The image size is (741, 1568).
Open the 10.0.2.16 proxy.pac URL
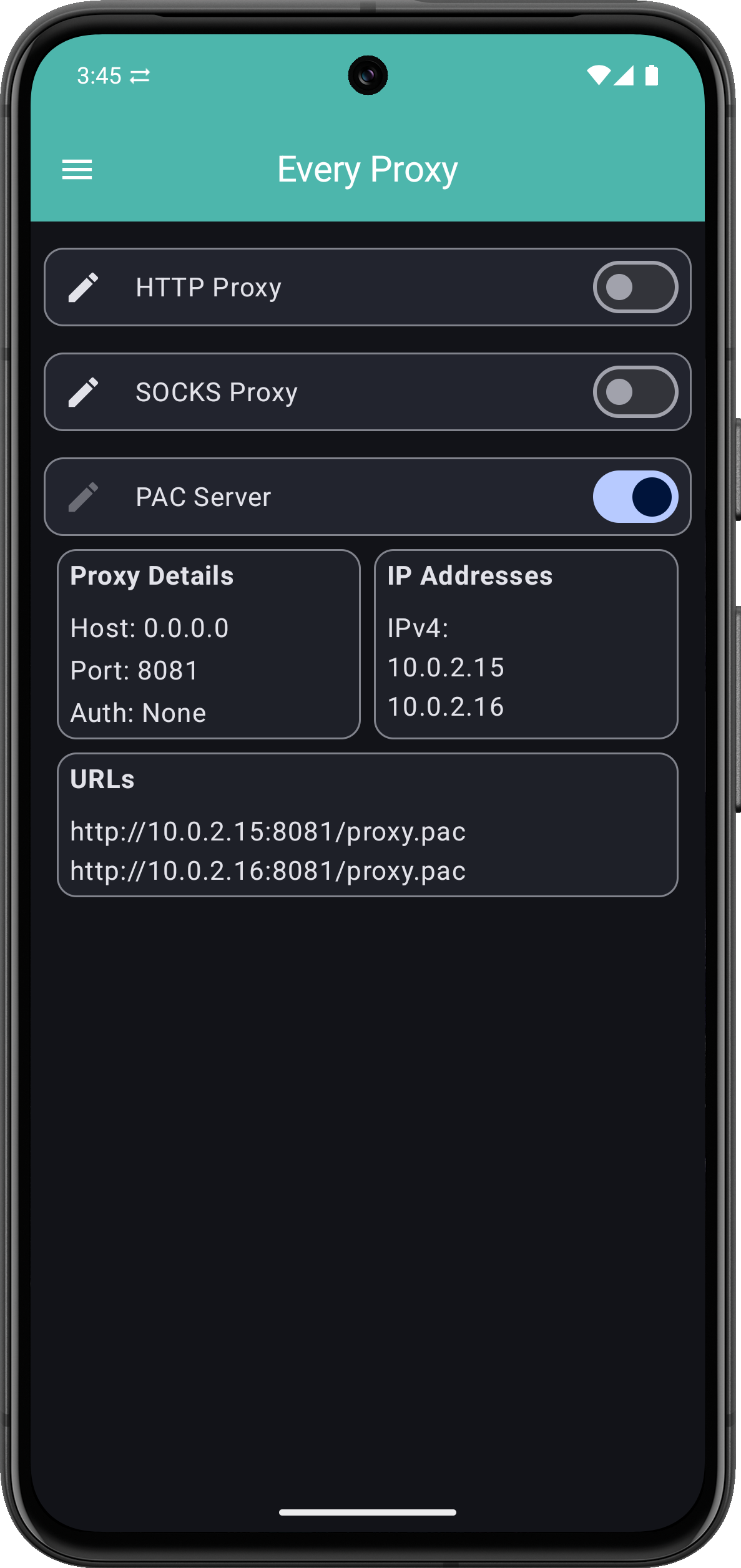268,871
